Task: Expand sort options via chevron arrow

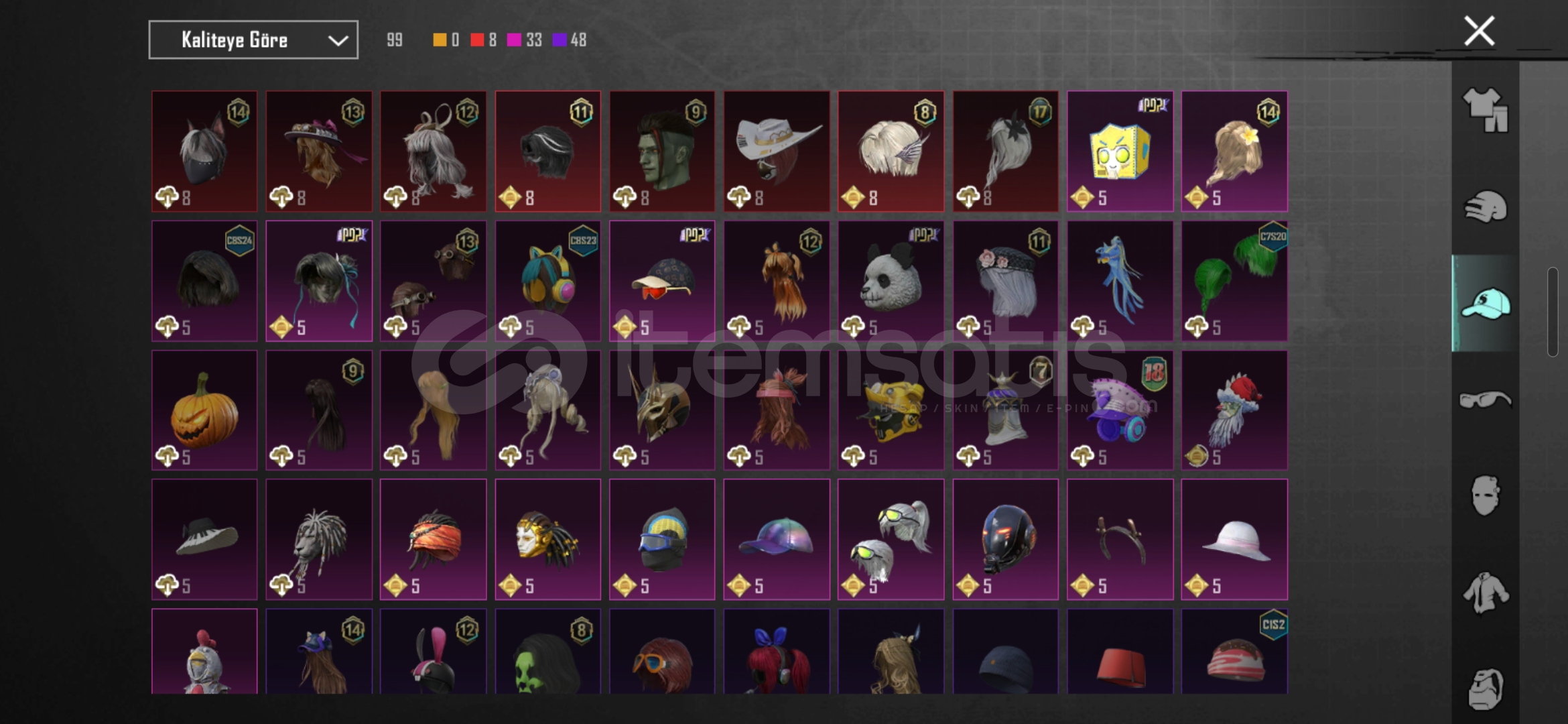Action: [338, 41]
